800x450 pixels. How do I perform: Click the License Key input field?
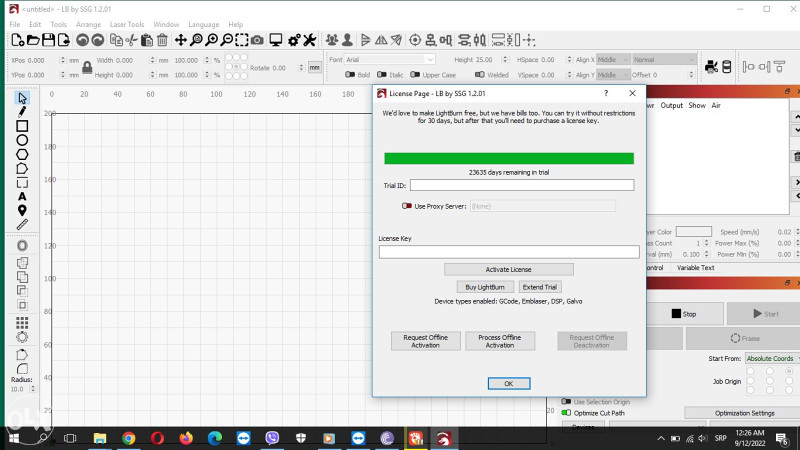(509, 252)
